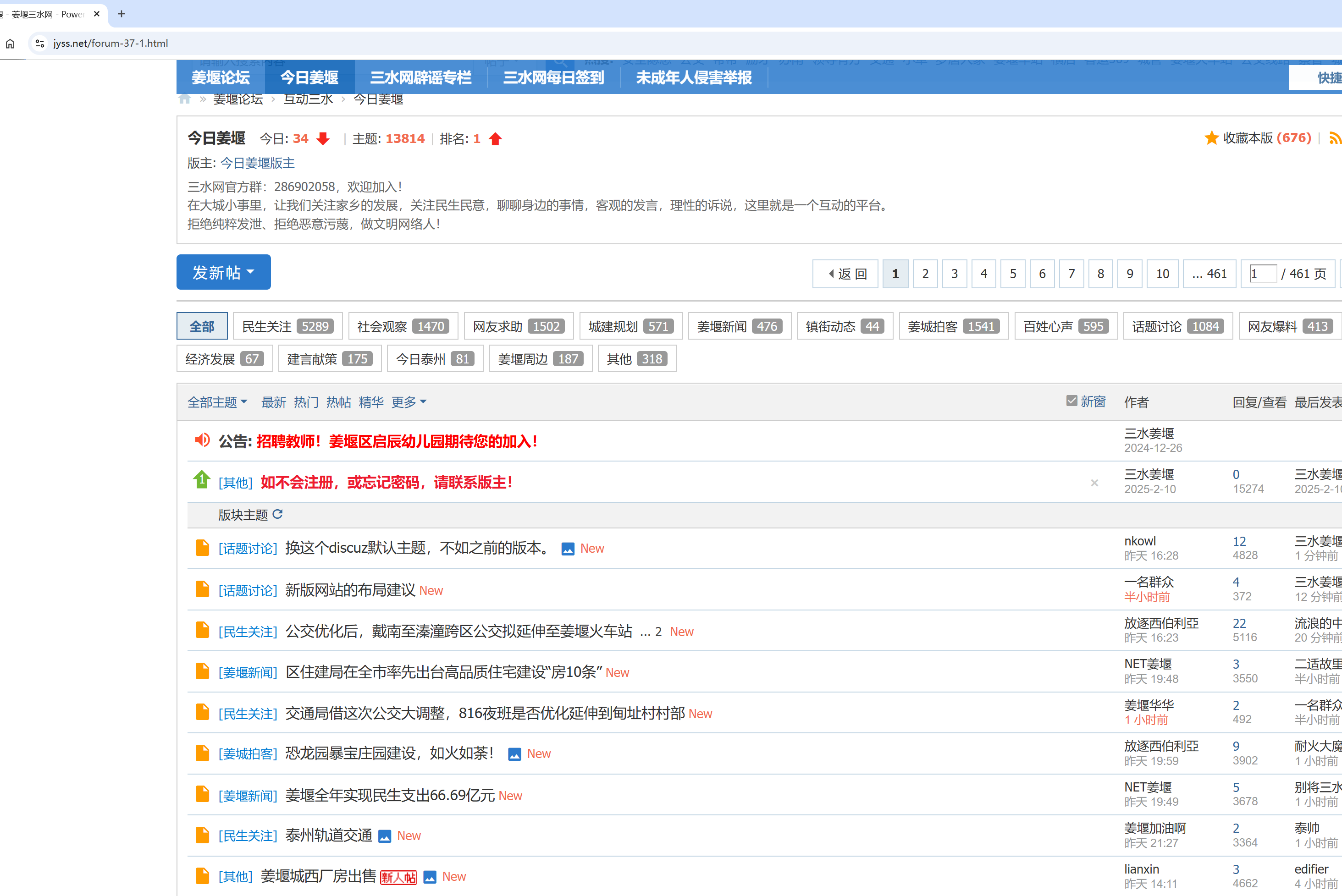Viewport: 1342px width, 896px height.
Task: Filter by 经济发展 category
Action: [x=225, y=359]
